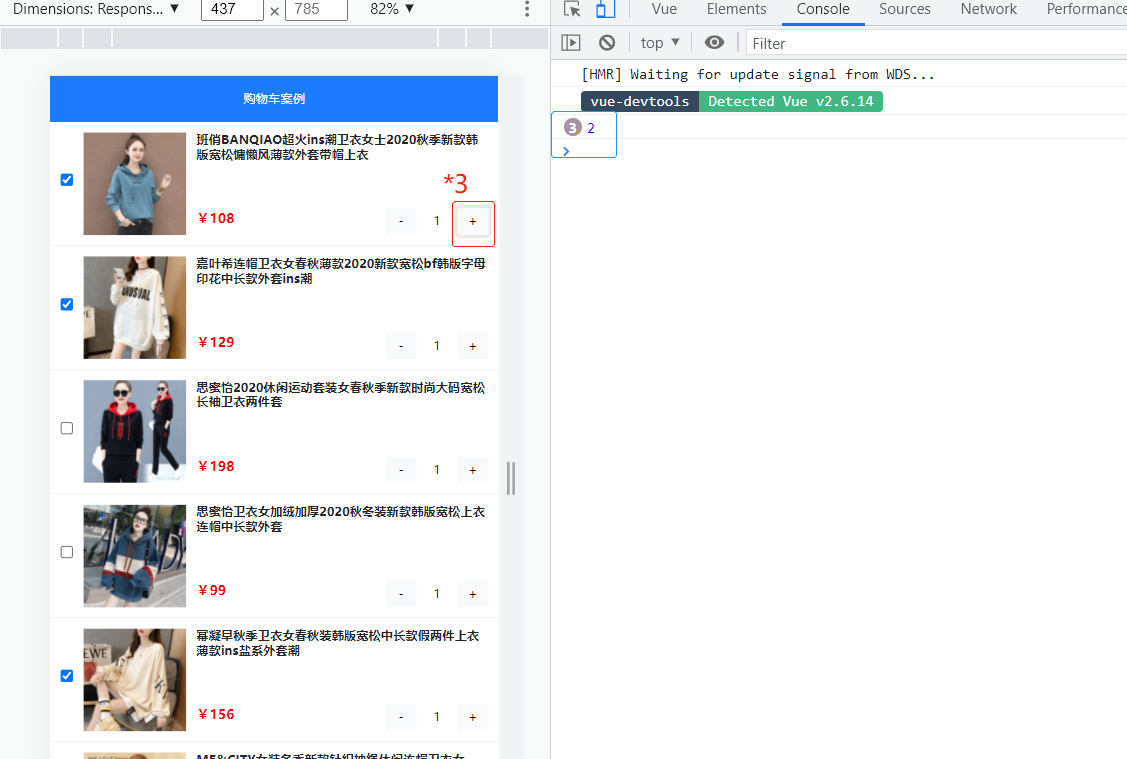Clear the console with the ban icon
The width and height of the screenshot is (1127, 759).
coord(607,43)
